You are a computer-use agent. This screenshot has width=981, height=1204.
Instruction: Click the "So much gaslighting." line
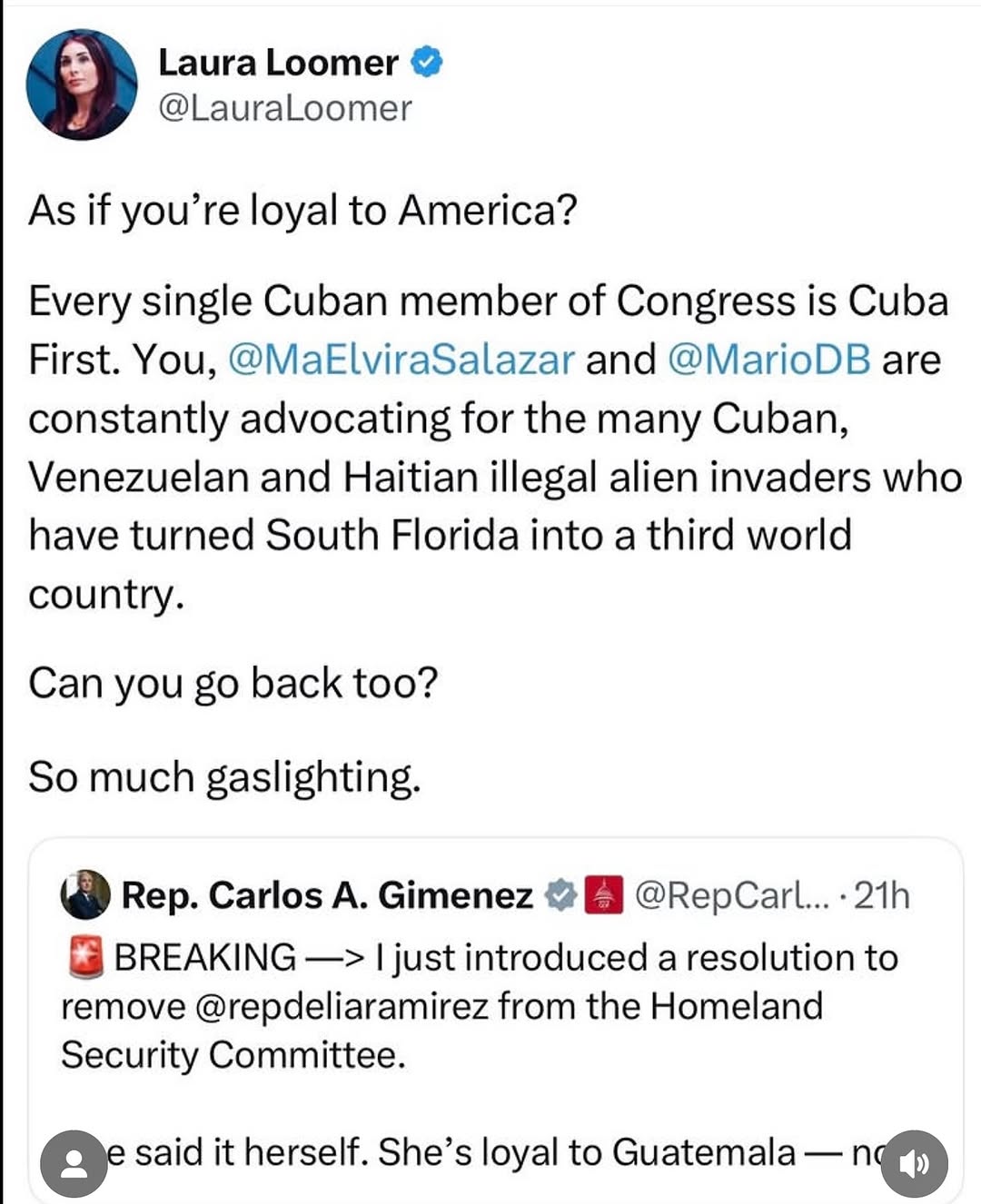pyautogui.click(x=224, y=777)
